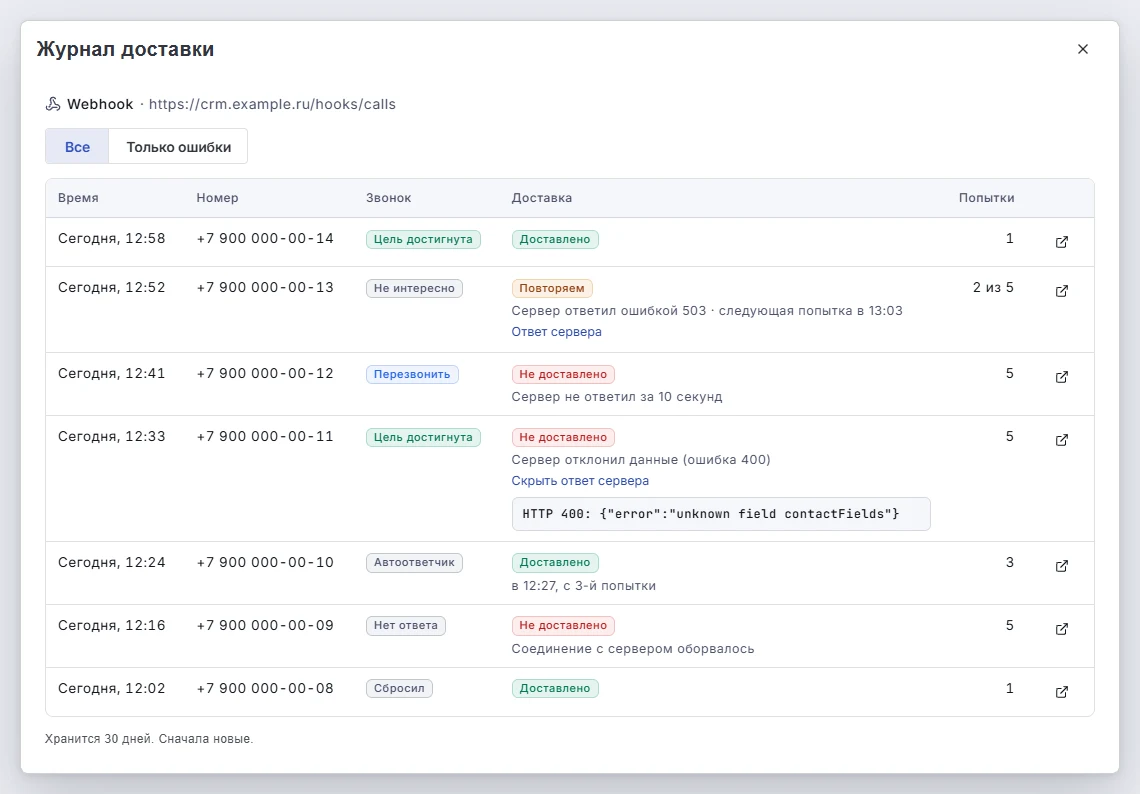Click the Доставка column header

click(542, 198)
